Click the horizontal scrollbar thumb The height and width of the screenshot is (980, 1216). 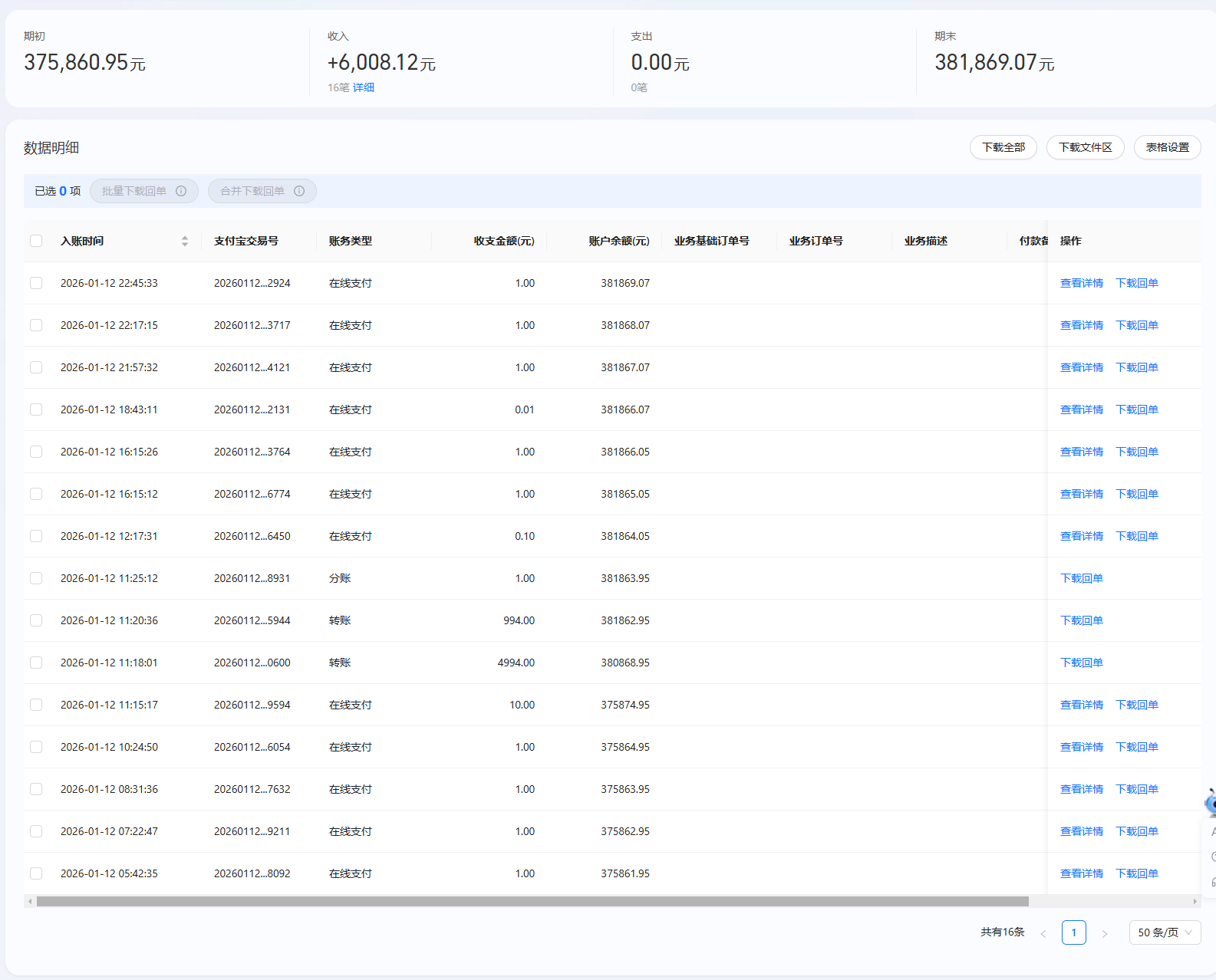click(532, 902)
